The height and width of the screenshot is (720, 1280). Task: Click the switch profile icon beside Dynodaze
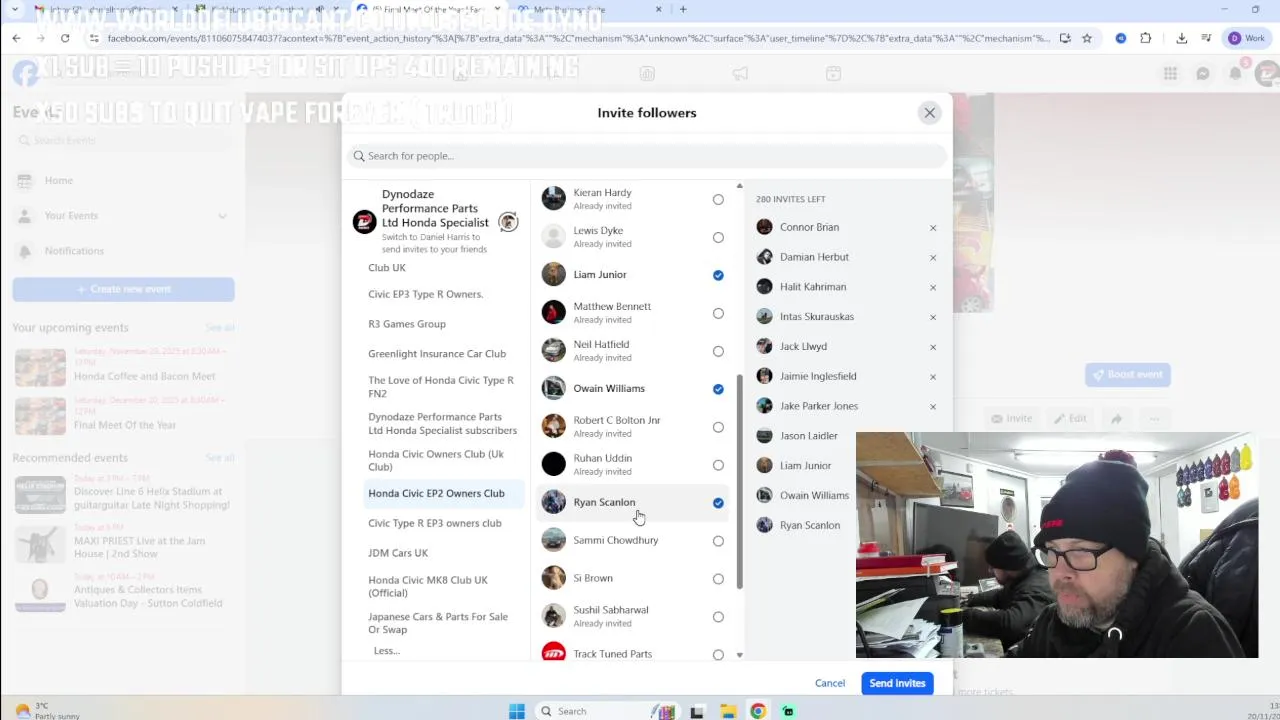(x=508, y=222)
